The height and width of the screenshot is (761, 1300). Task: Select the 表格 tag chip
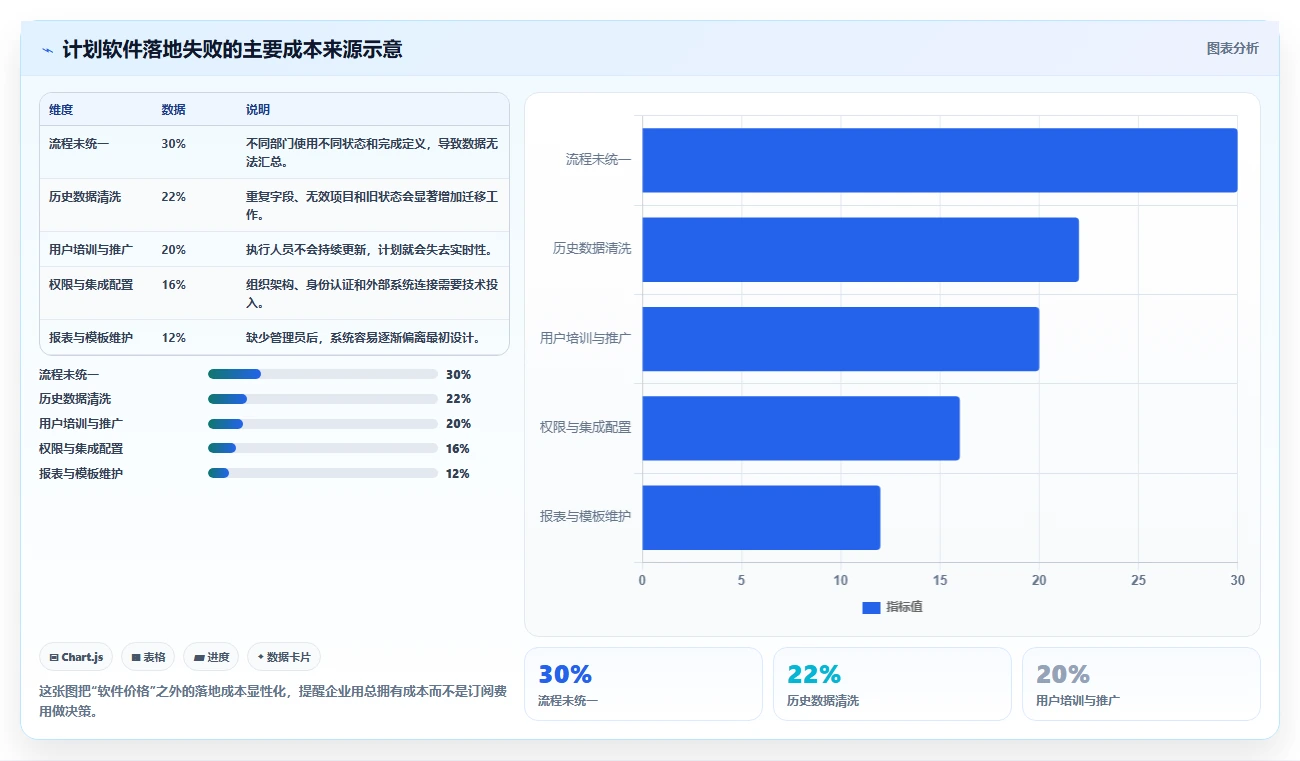pos(148,657)
